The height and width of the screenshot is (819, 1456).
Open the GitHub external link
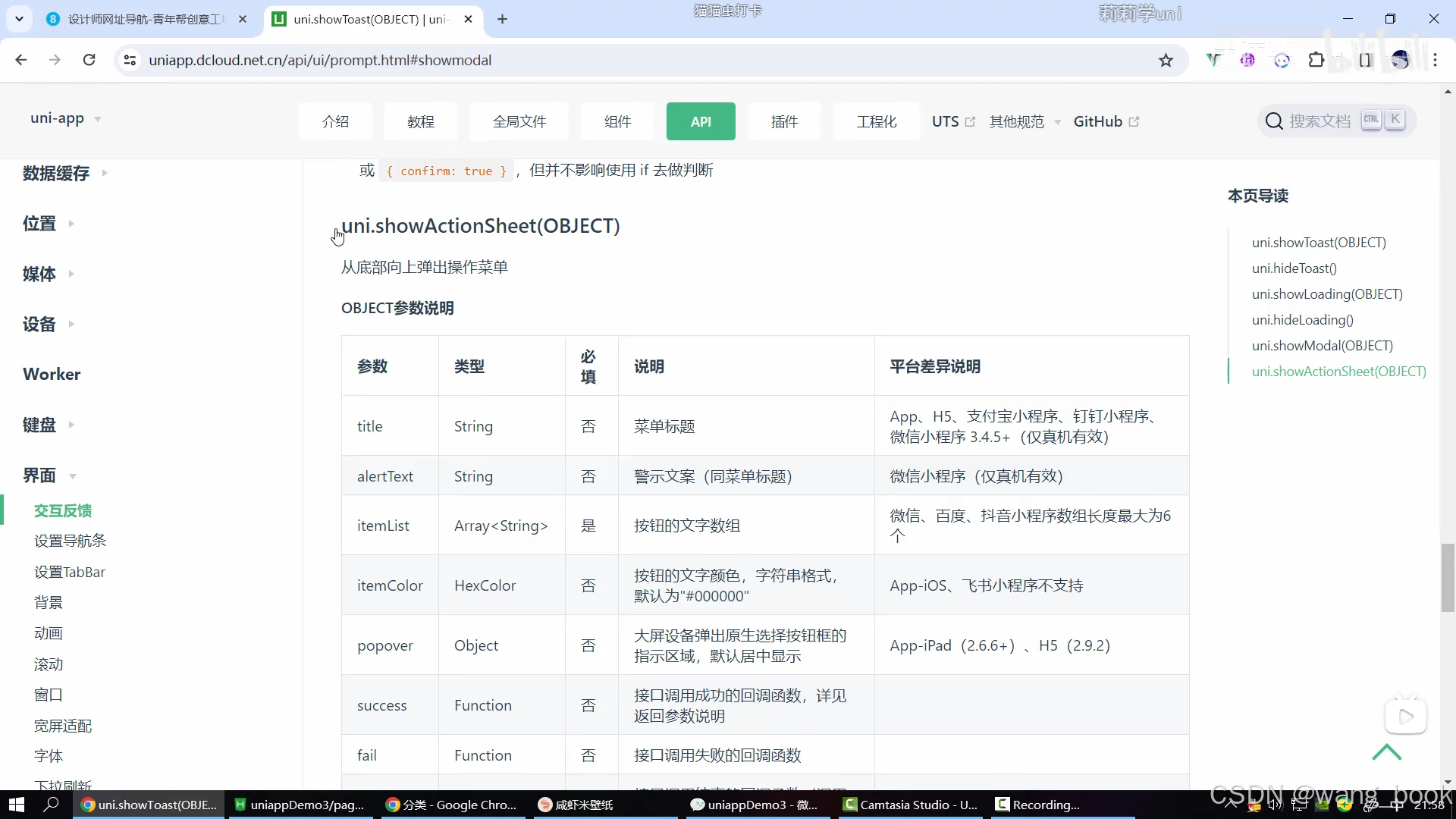[1106, 121]
